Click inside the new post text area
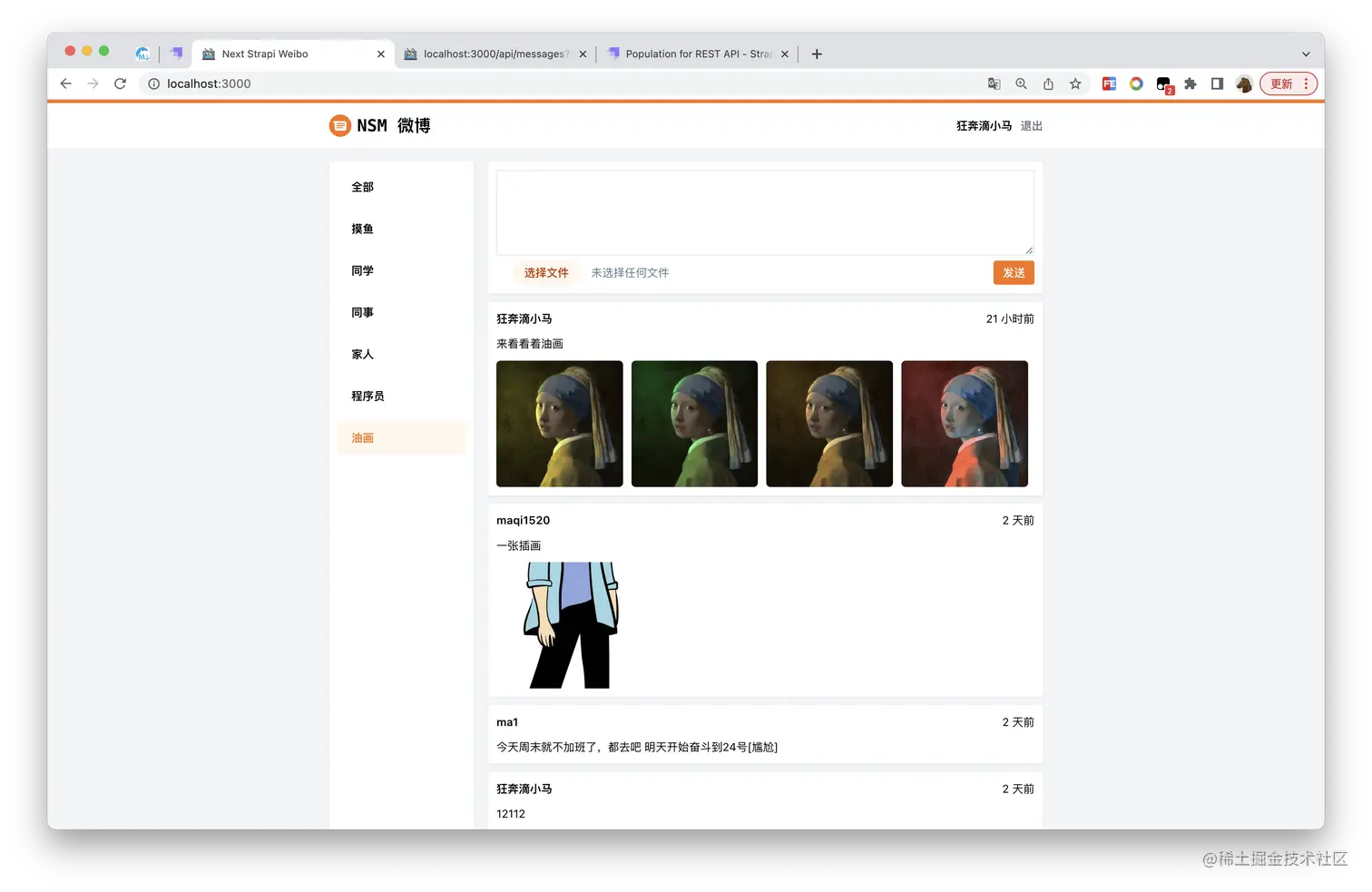 click(x=765, y=212)
